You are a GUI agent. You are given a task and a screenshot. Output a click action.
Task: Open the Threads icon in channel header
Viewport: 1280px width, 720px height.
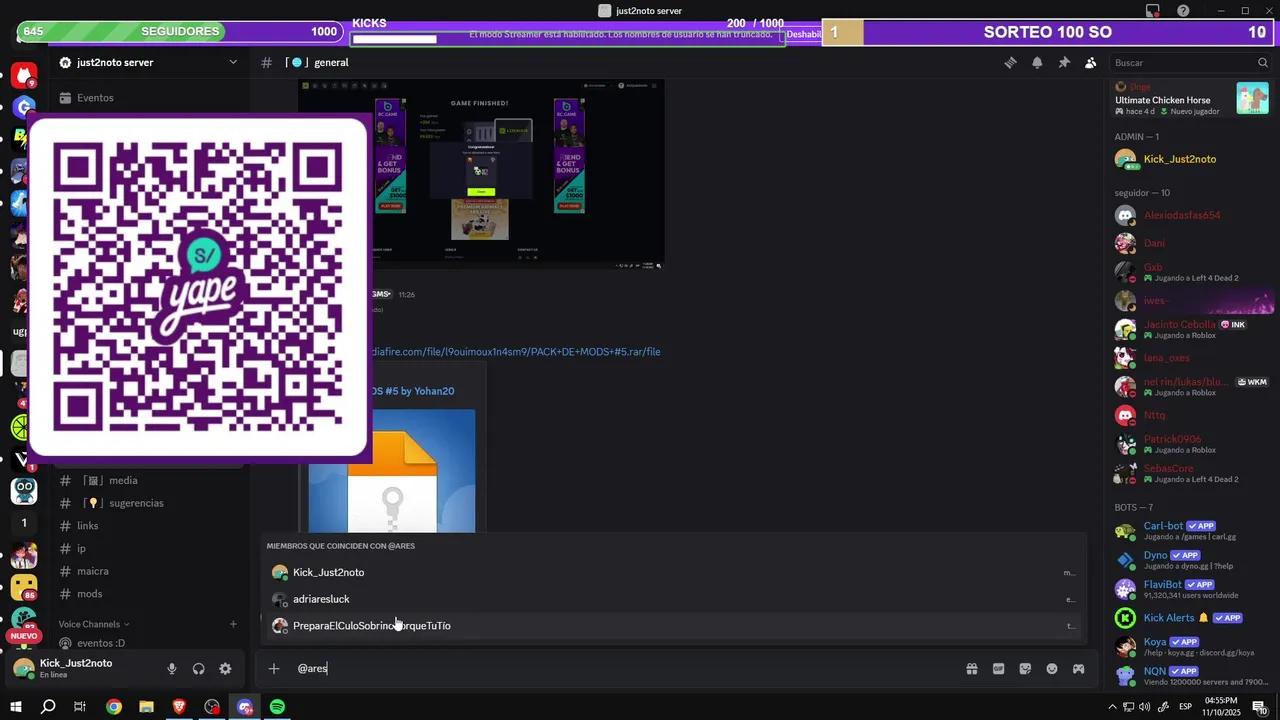1010,62
